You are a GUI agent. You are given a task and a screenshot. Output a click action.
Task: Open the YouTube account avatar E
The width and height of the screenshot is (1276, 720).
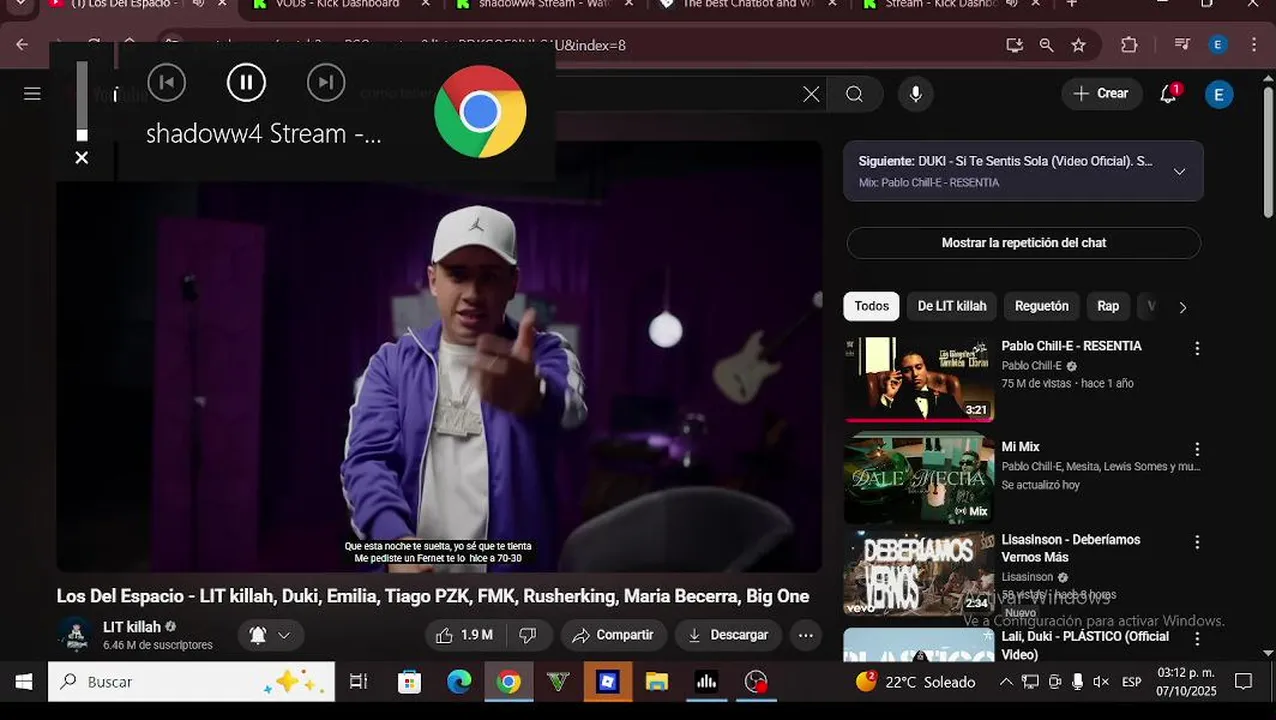tap(1218, 94)
